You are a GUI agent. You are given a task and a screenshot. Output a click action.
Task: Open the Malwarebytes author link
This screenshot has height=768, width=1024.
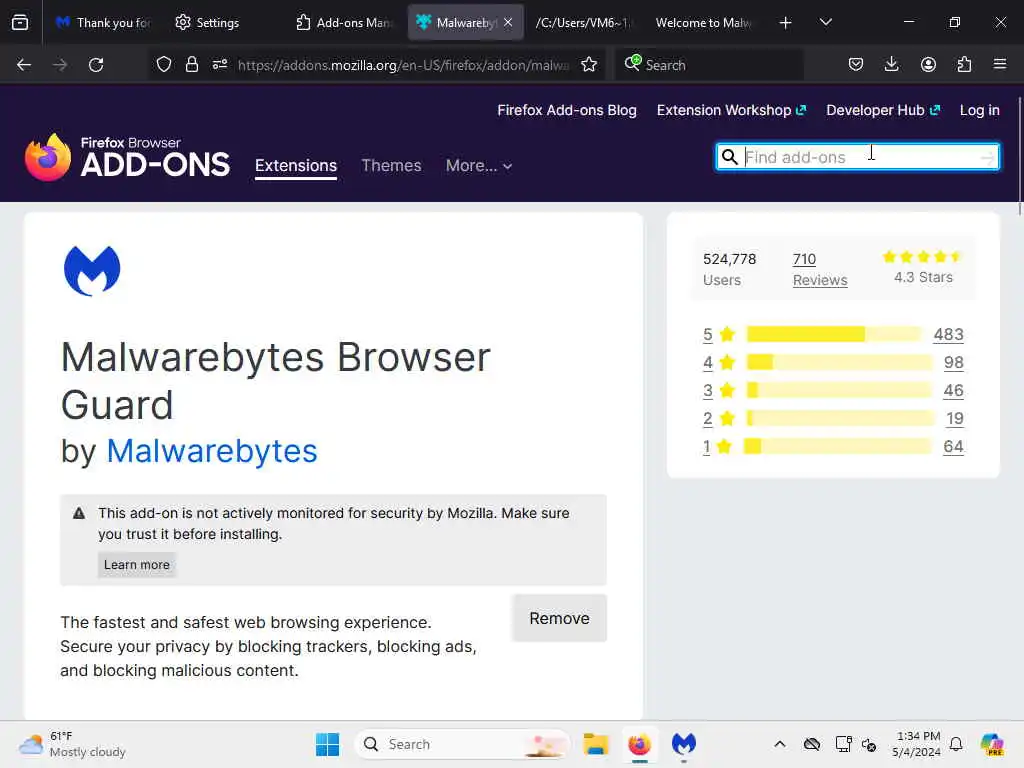212,451
